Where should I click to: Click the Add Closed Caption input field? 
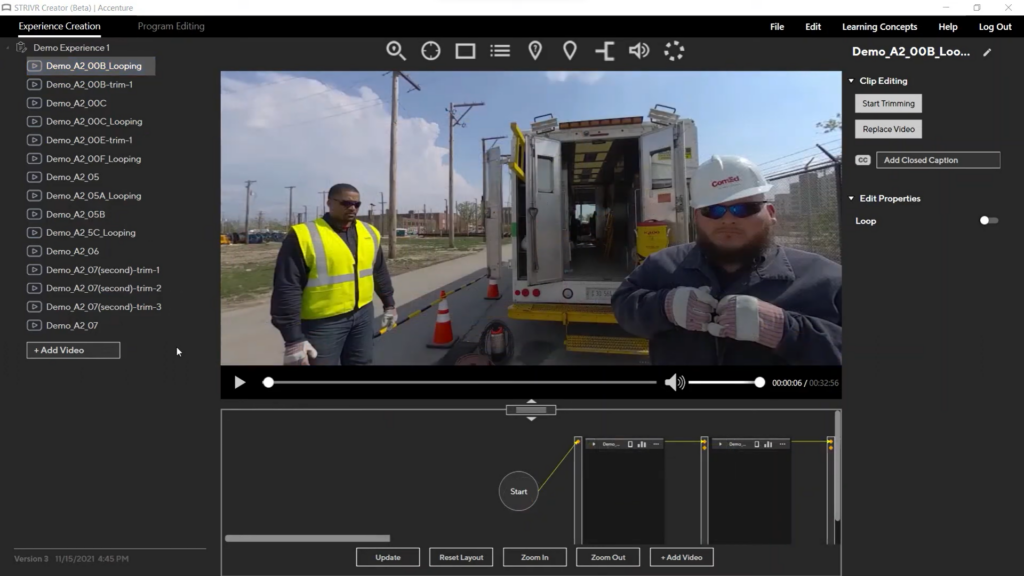[937, 160]
